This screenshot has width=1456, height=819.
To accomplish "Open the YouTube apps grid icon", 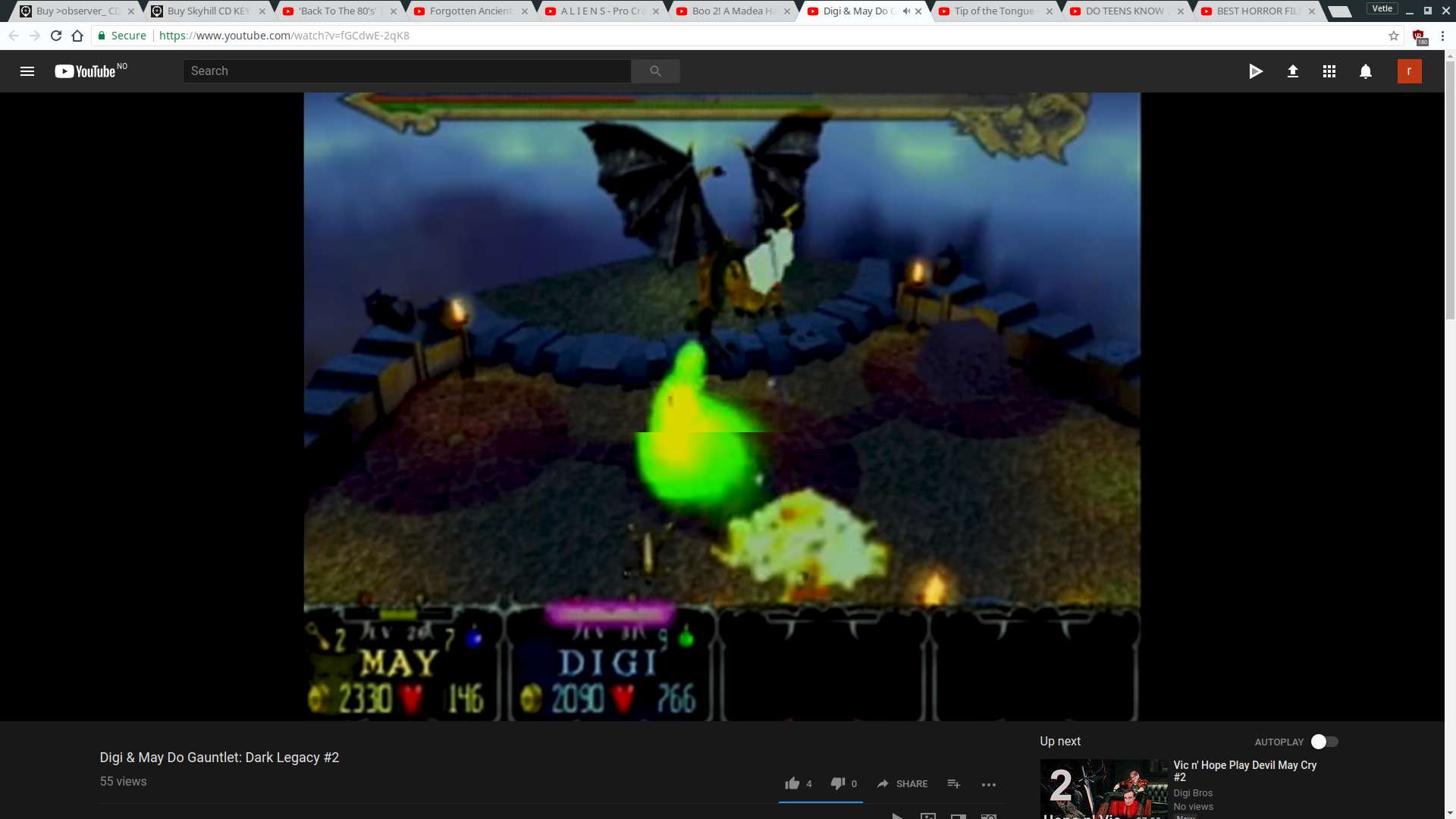I will (1329, 71).
